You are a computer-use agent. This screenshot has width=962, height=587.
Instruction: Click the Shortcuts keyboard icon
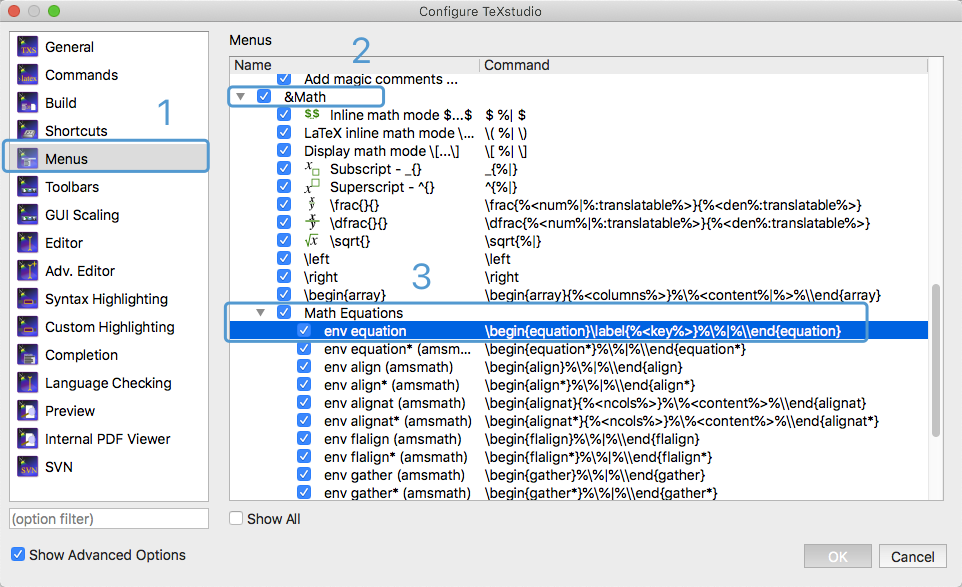pyautogui.click(x=27, y=130)
